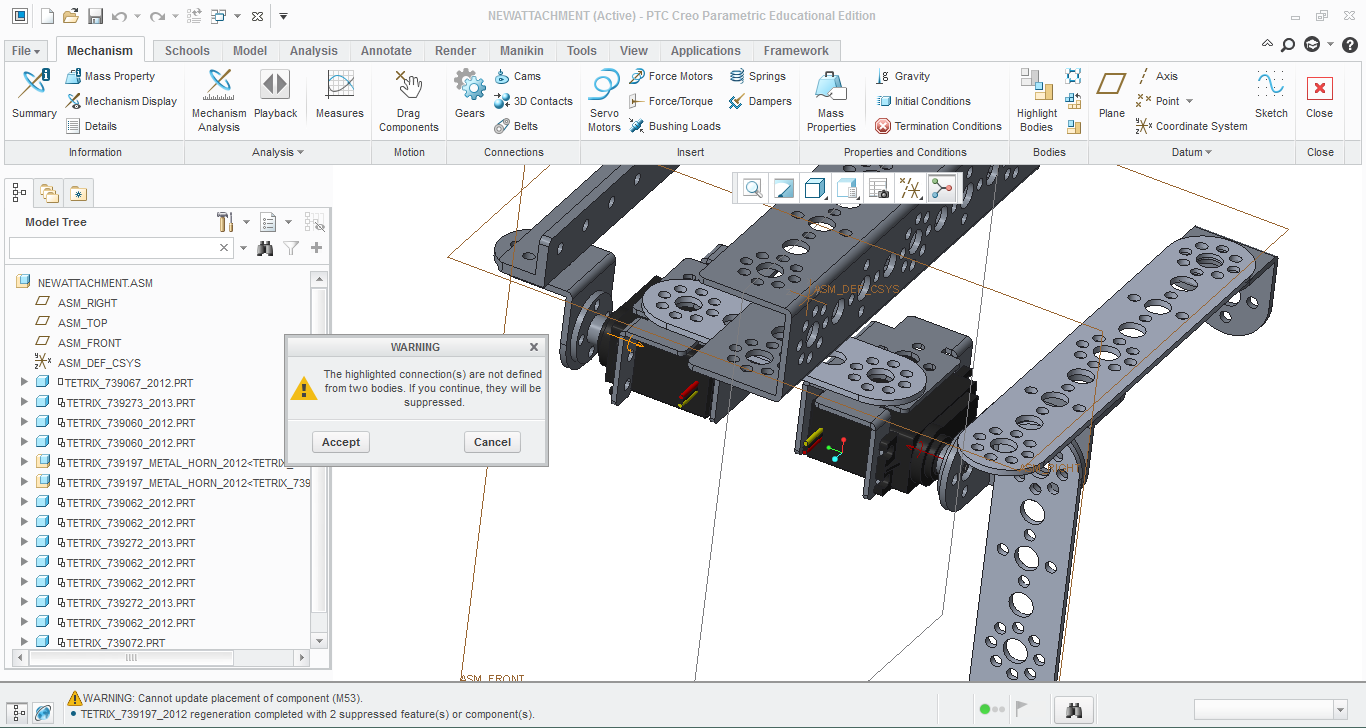The image size is (1366, 728).
Task: Open Initial Conditions
Action: tap(923, 101)
